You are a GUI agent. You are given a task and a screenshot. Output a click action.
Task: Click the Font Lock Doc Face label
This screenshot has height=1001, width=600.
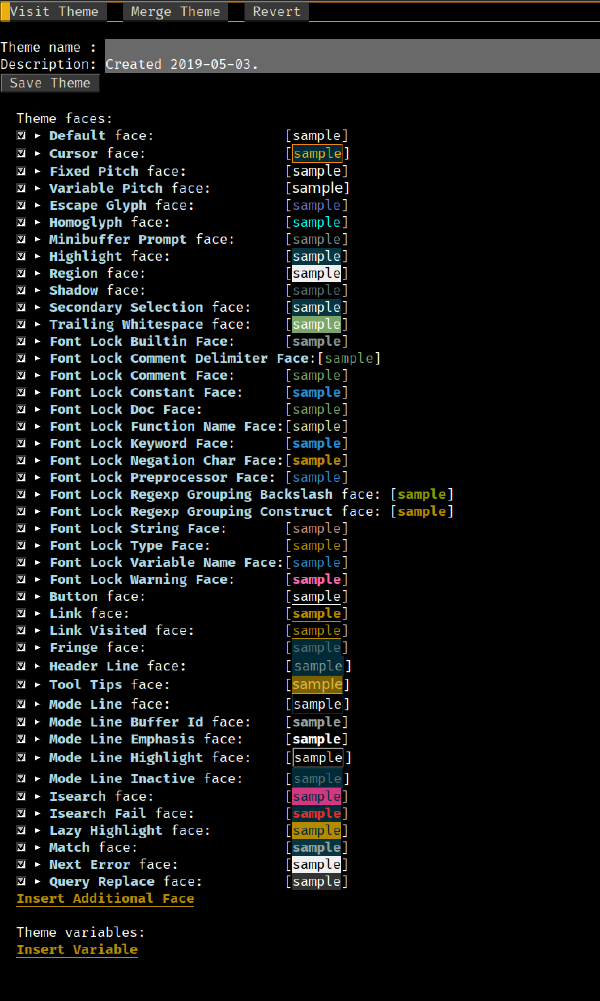(x=126, y=409)
